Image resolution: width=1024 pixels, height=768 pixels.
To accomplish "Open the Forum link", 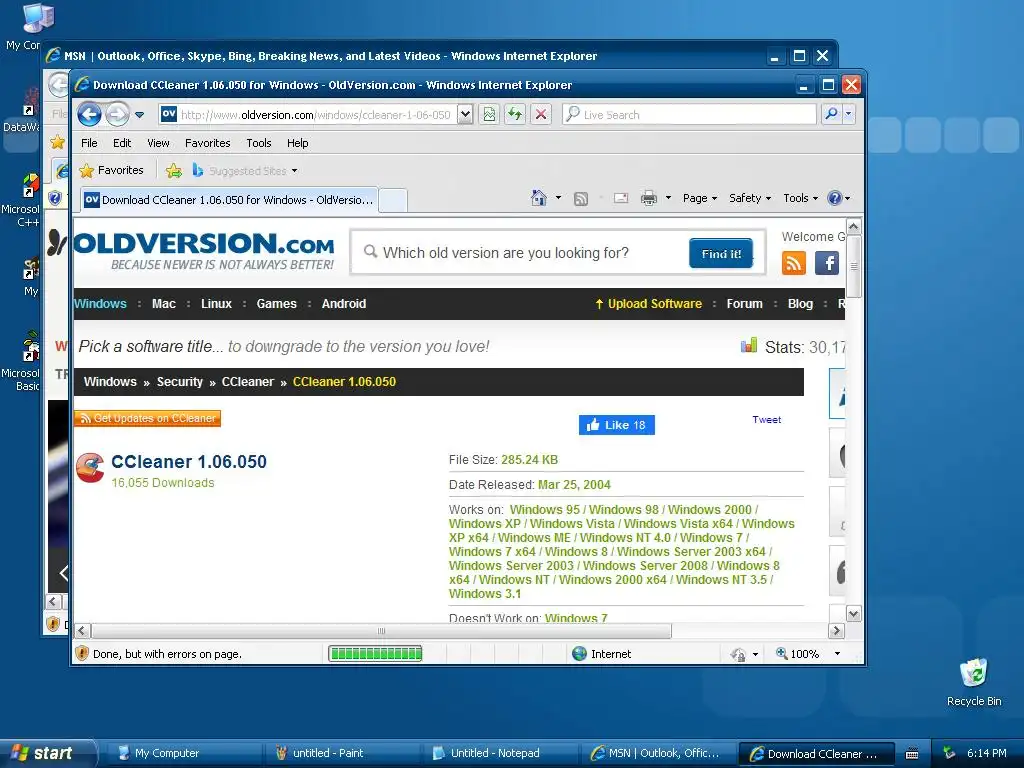I will tap(744, 304).
